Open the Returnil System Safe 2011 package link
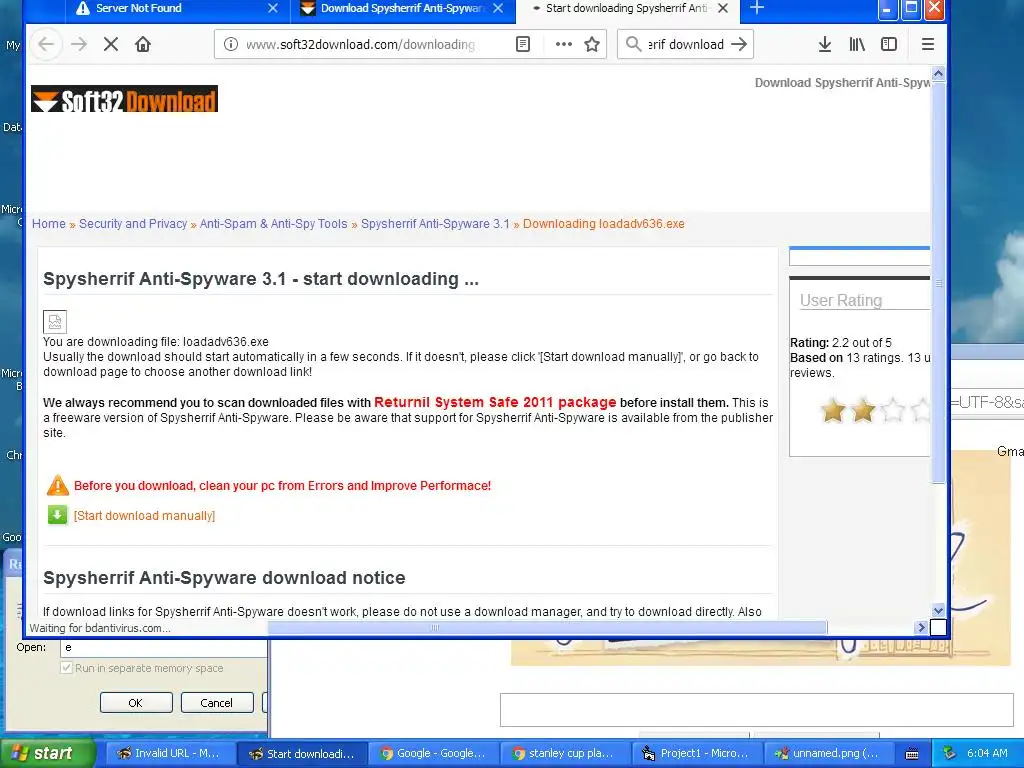Image resolution: width=1024 pixels, height=768 pixels. (x=495, y=402)
